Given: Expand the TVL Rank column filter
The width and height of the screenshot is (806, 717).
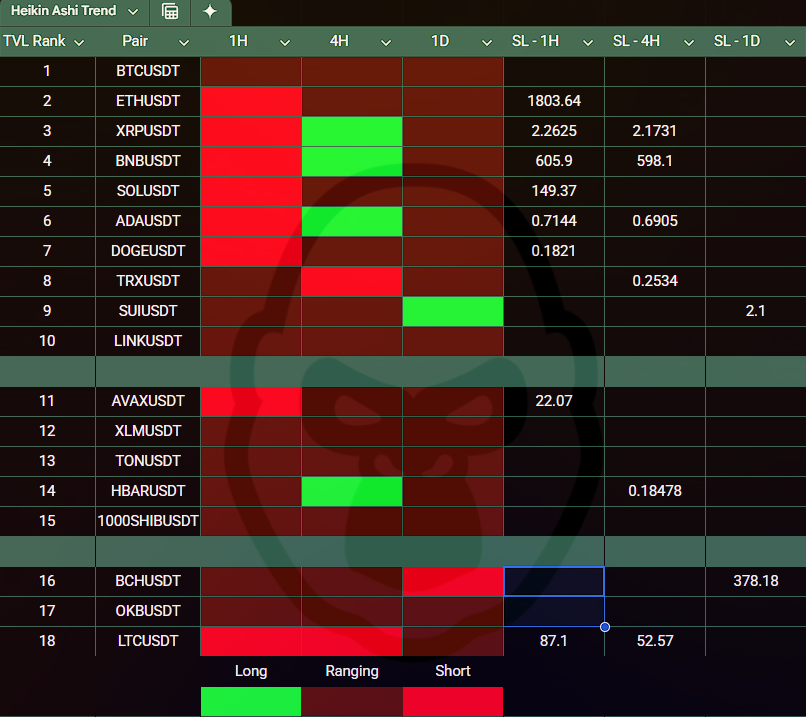Looking at the screenshot, I should click(79, 43).
